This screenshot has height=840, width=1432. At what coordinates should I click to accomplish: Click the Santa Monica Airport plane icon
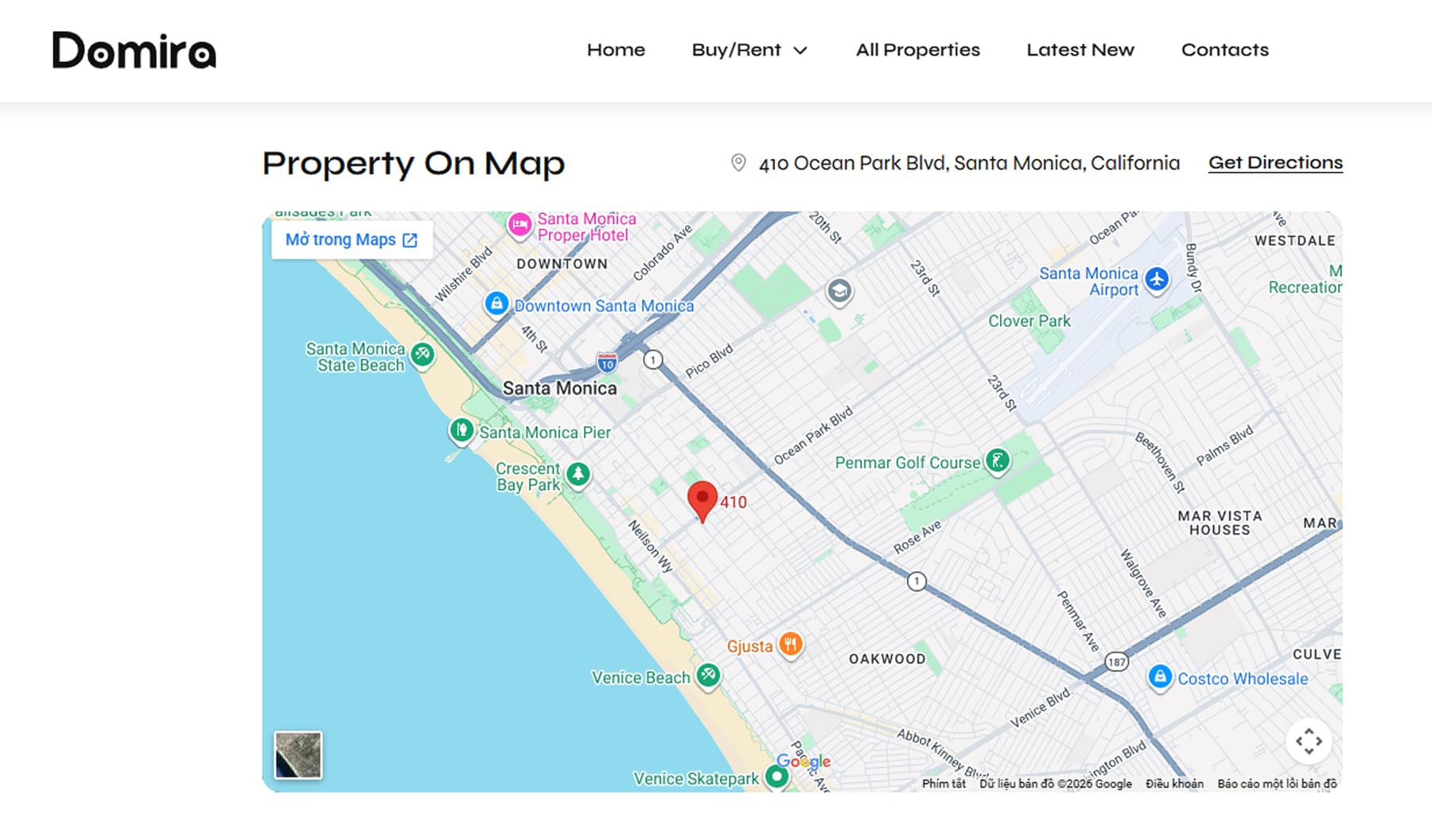[1157, 279]
